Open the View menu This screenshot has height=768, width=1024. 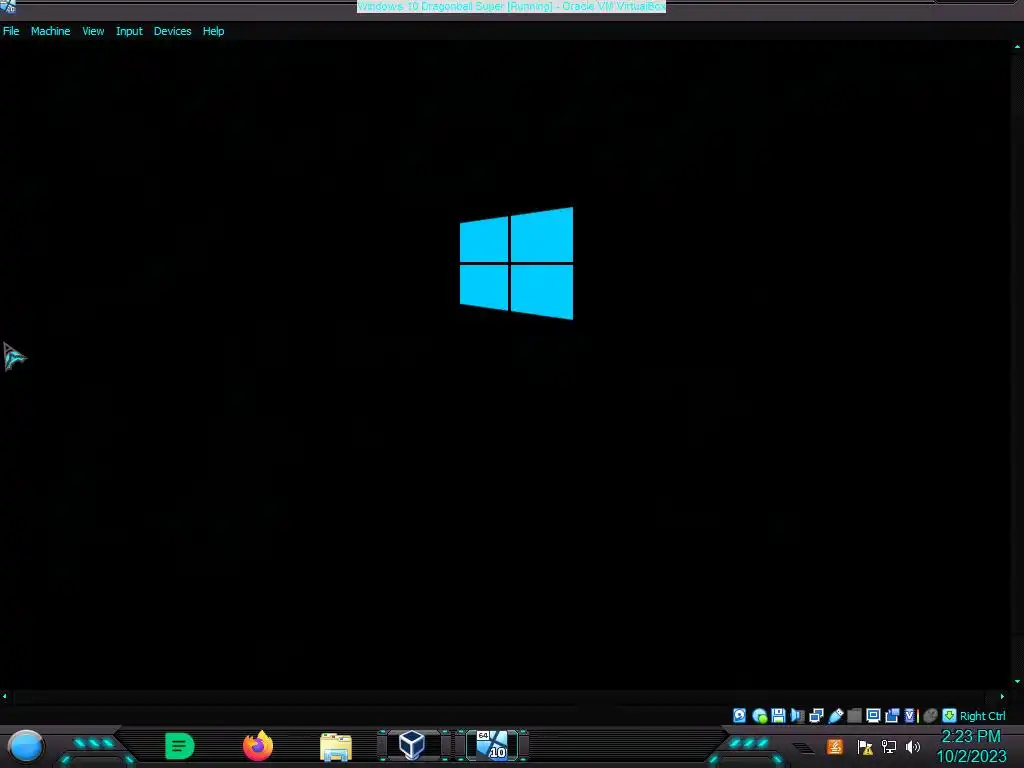(93, 31)
